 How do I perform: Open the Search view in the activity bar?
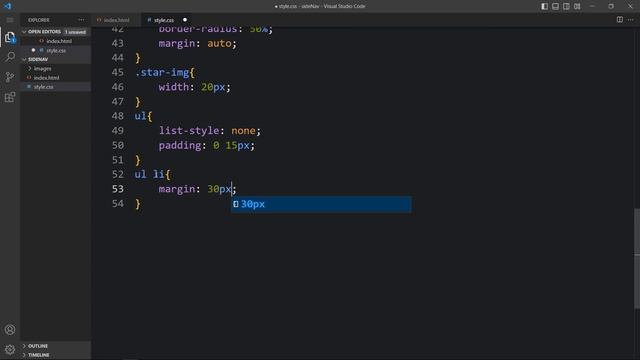coord(10,57)
